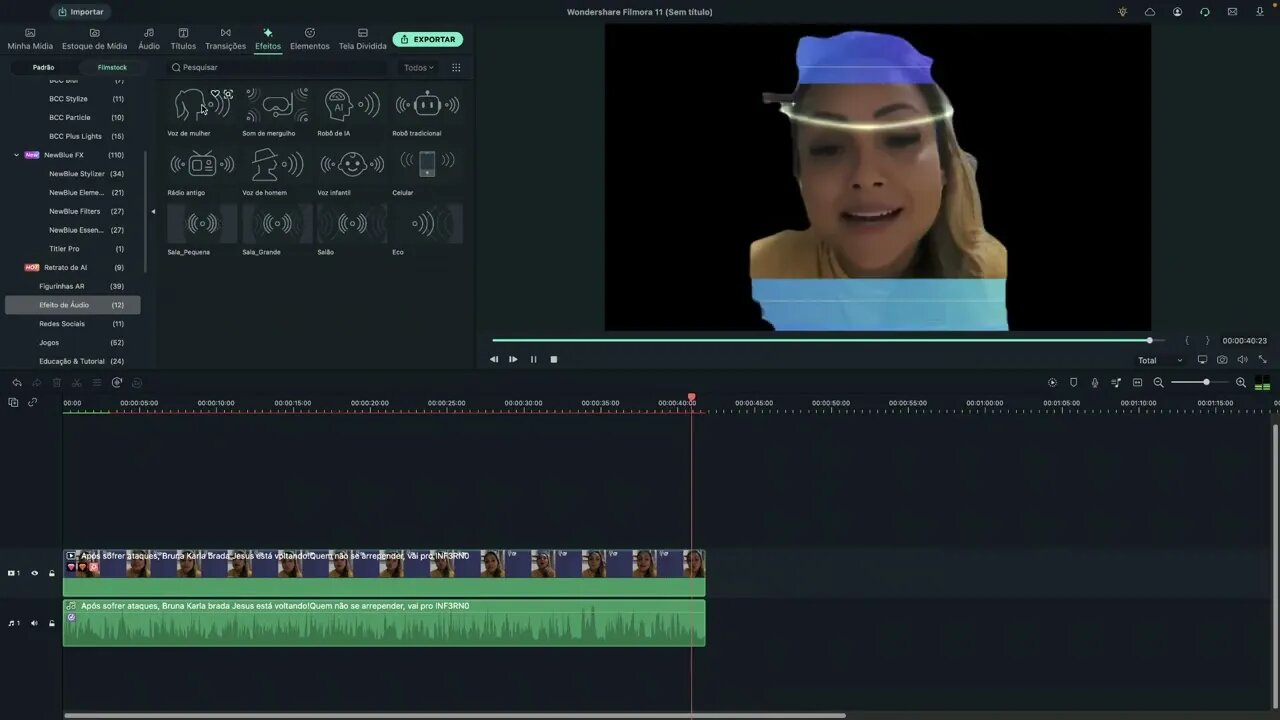
Task: Open the Transições tab
Action: click(x=225, y=39)
